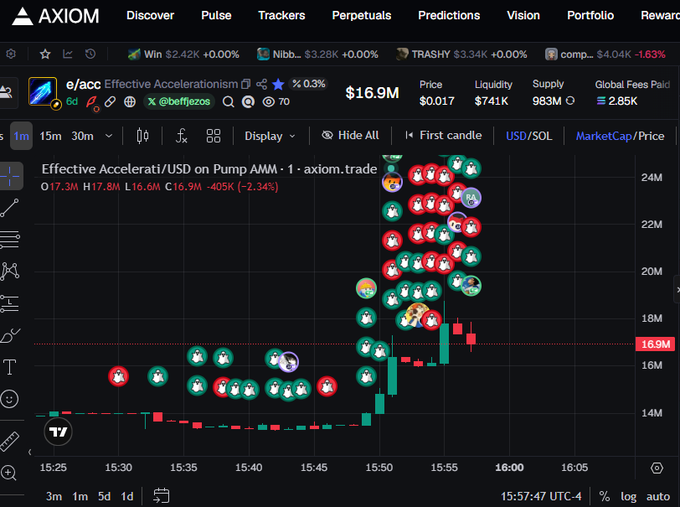The image size is (680, 507).
Task: Click the chart icon in ticker bar
Action: point(68,54)
